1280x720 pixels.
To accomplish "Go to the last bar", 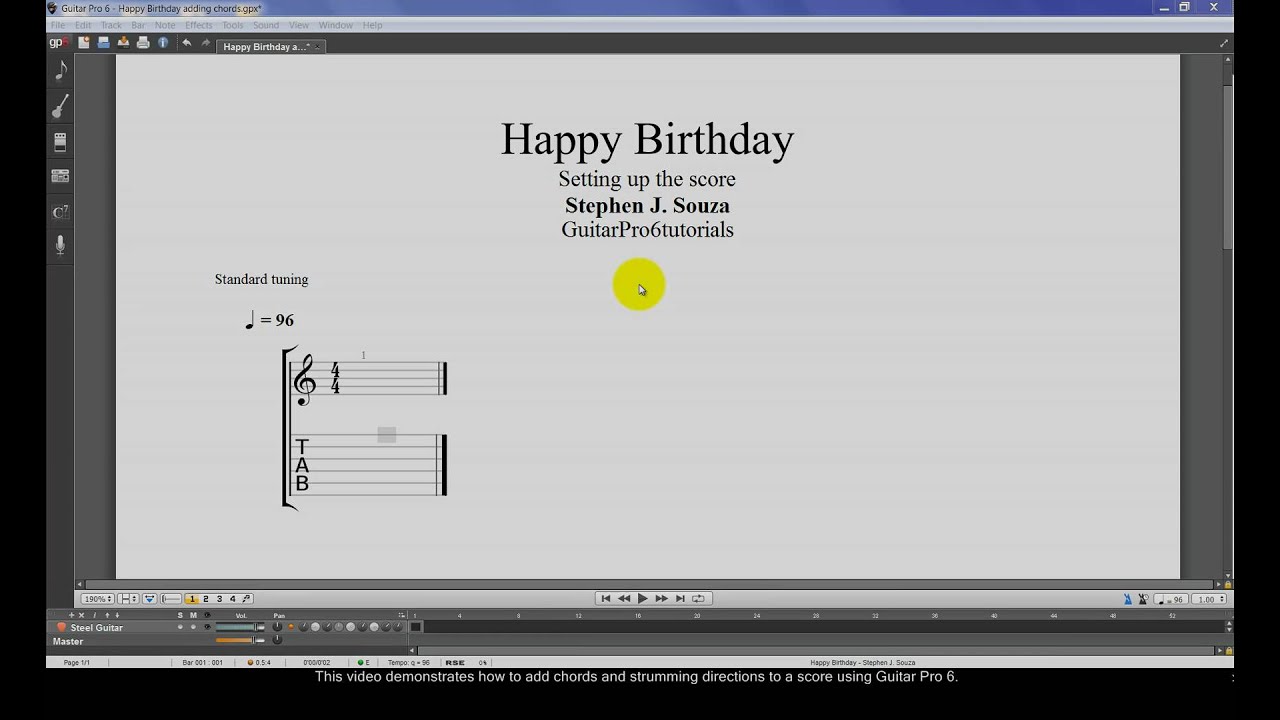I will (x=680, y=598).
